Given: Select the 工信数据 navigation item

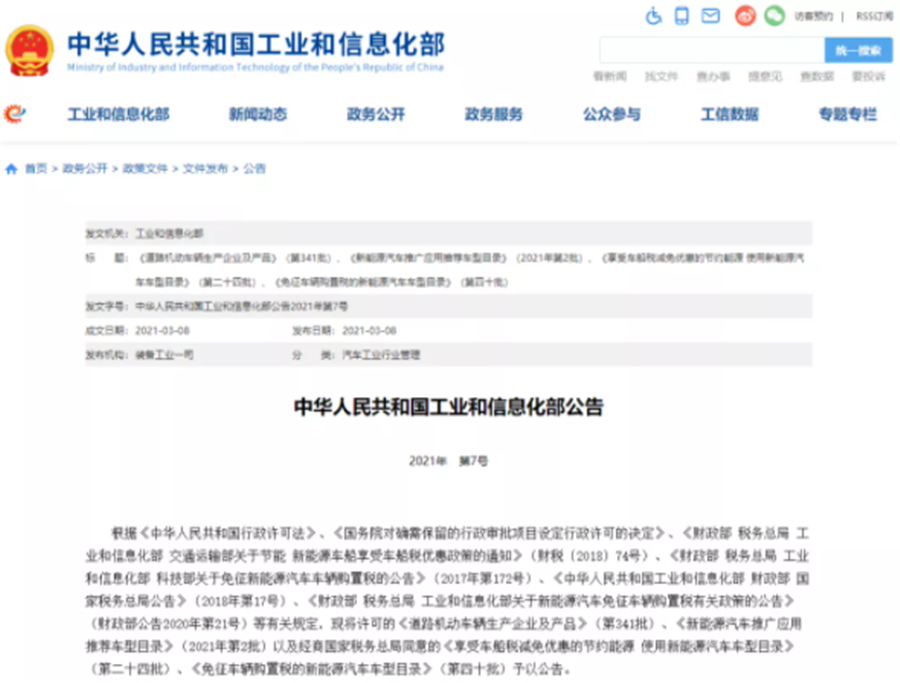Looking at the screenshot, I should (729, 114).
